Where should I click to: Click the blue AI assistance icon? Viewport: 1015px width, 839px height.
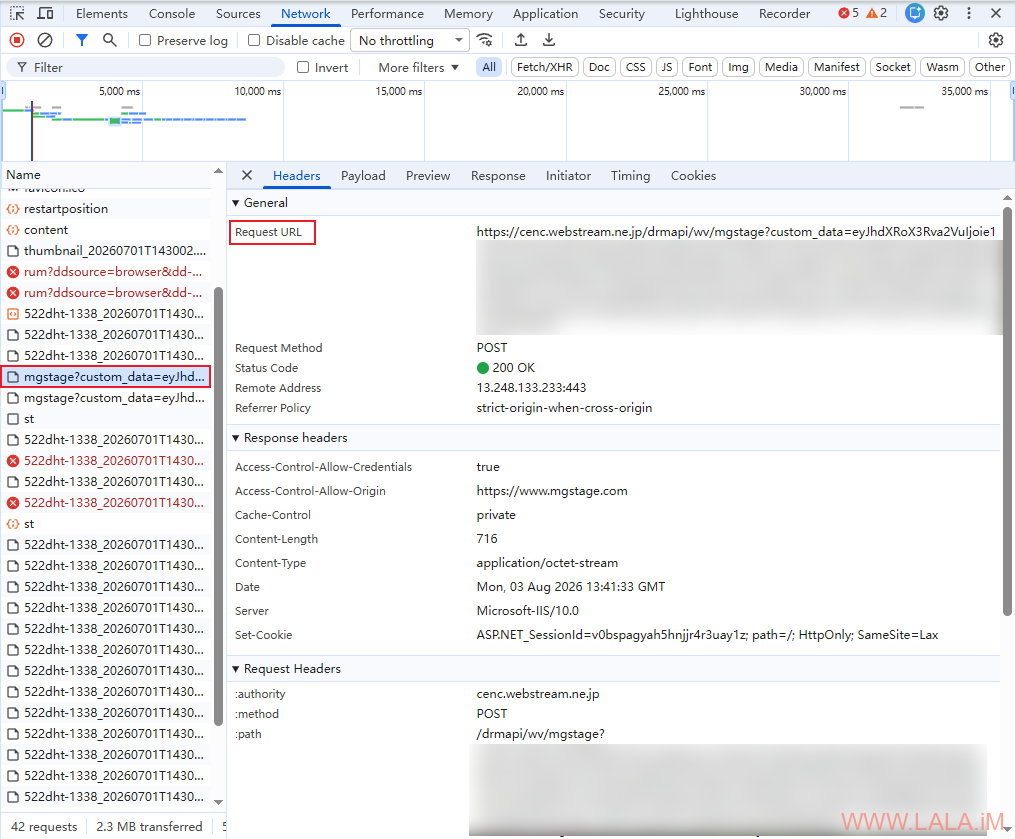point(914,13)
